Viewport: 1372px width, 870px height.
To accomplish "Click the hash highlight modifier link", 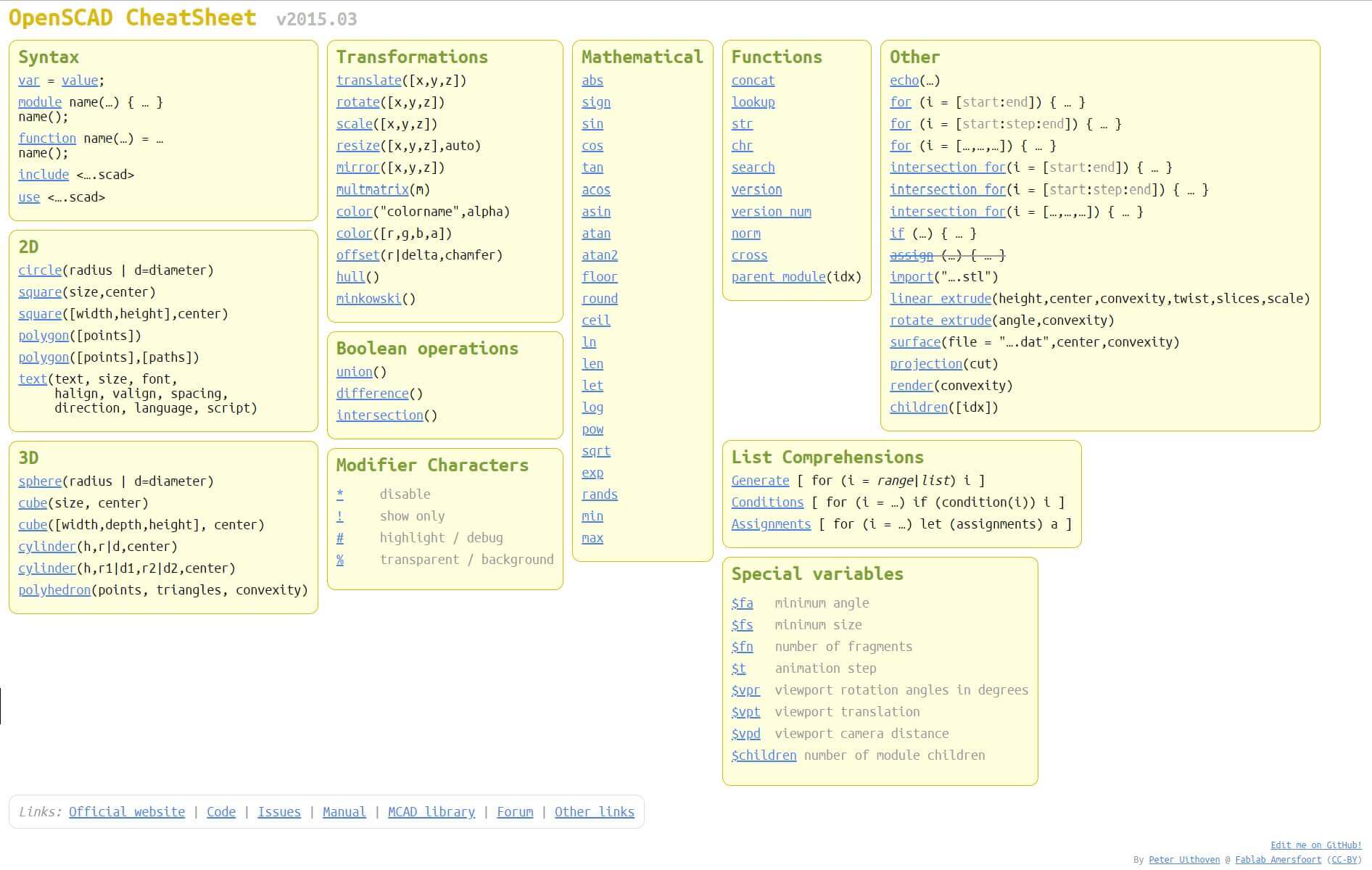I will click(x=340, y=538).
